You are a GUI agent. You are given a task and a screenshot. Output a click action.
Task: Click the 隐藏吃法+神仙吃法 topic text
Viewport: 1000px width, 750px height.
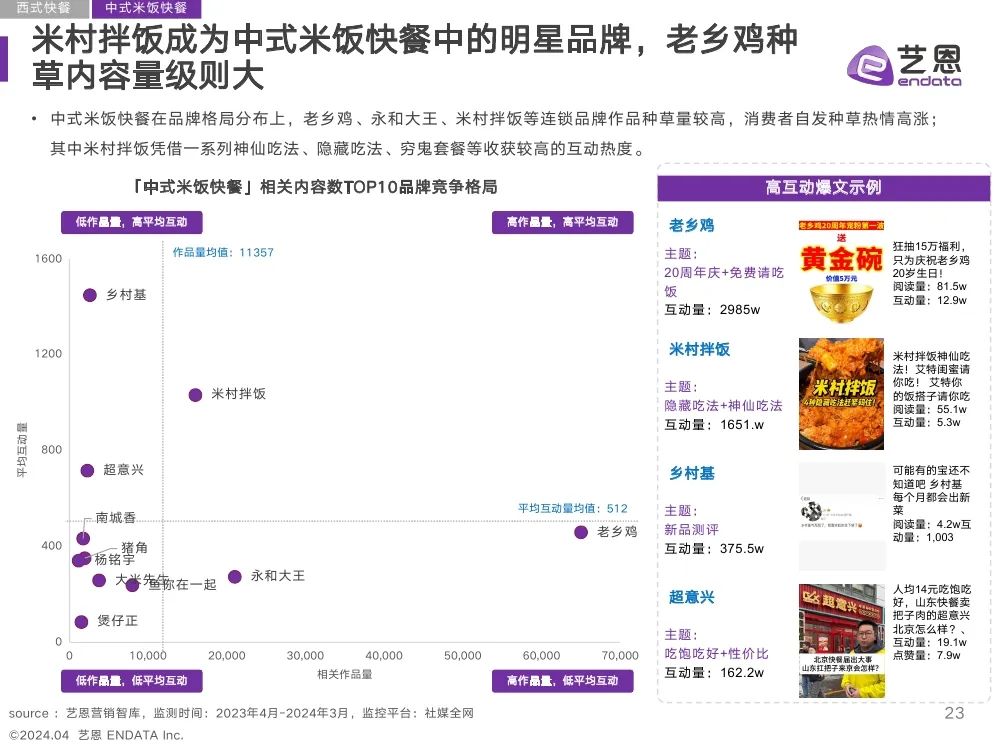(x=723, y=406)
